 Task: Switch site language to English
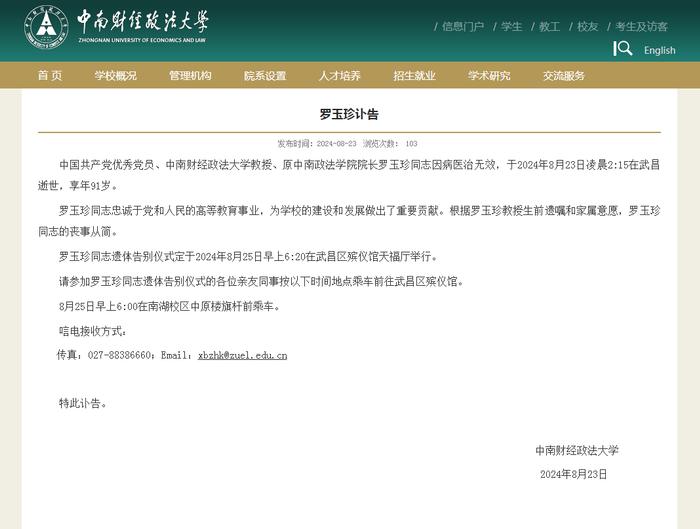(659, 50)
